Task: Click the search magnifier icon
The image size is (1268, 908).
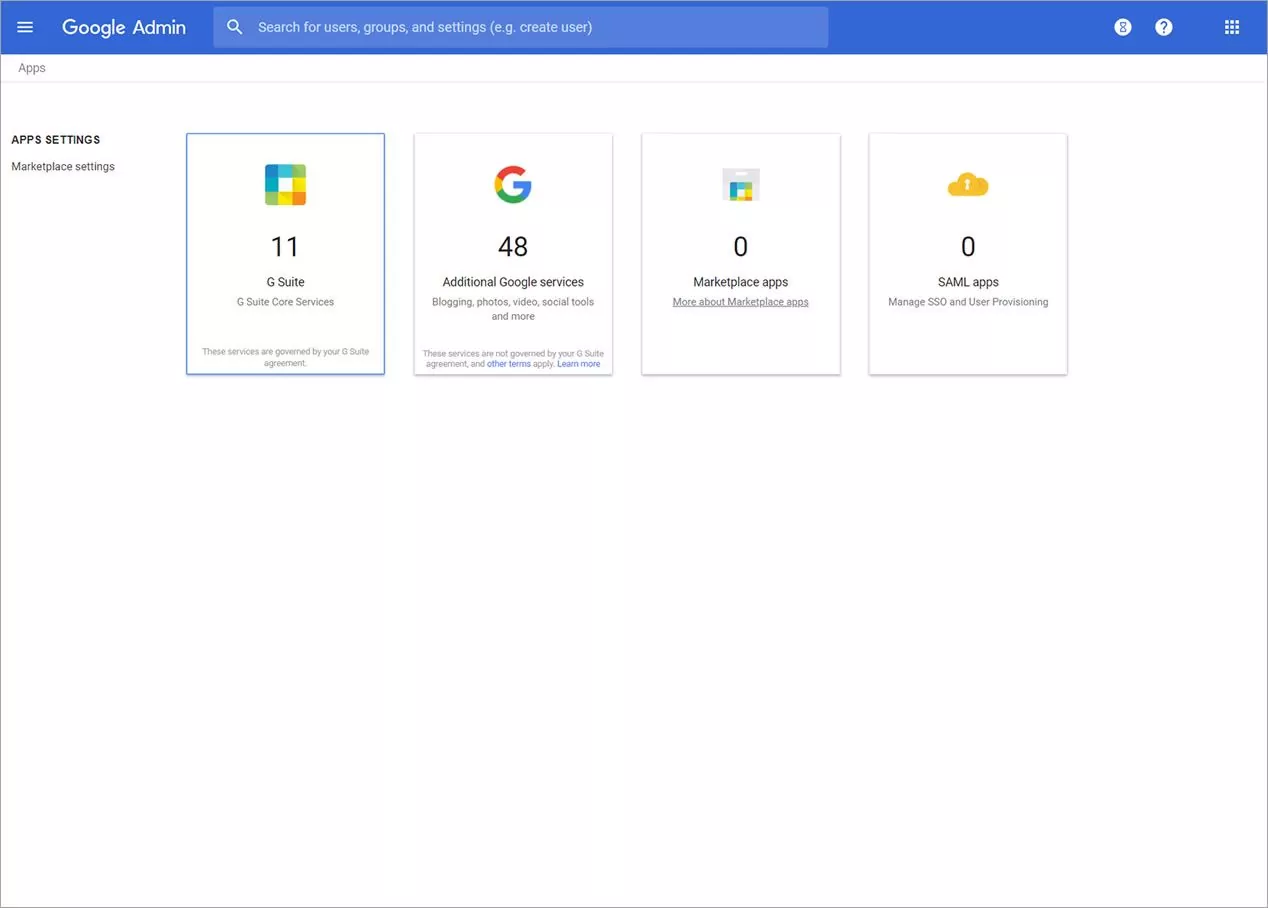Action: (235, 27)
